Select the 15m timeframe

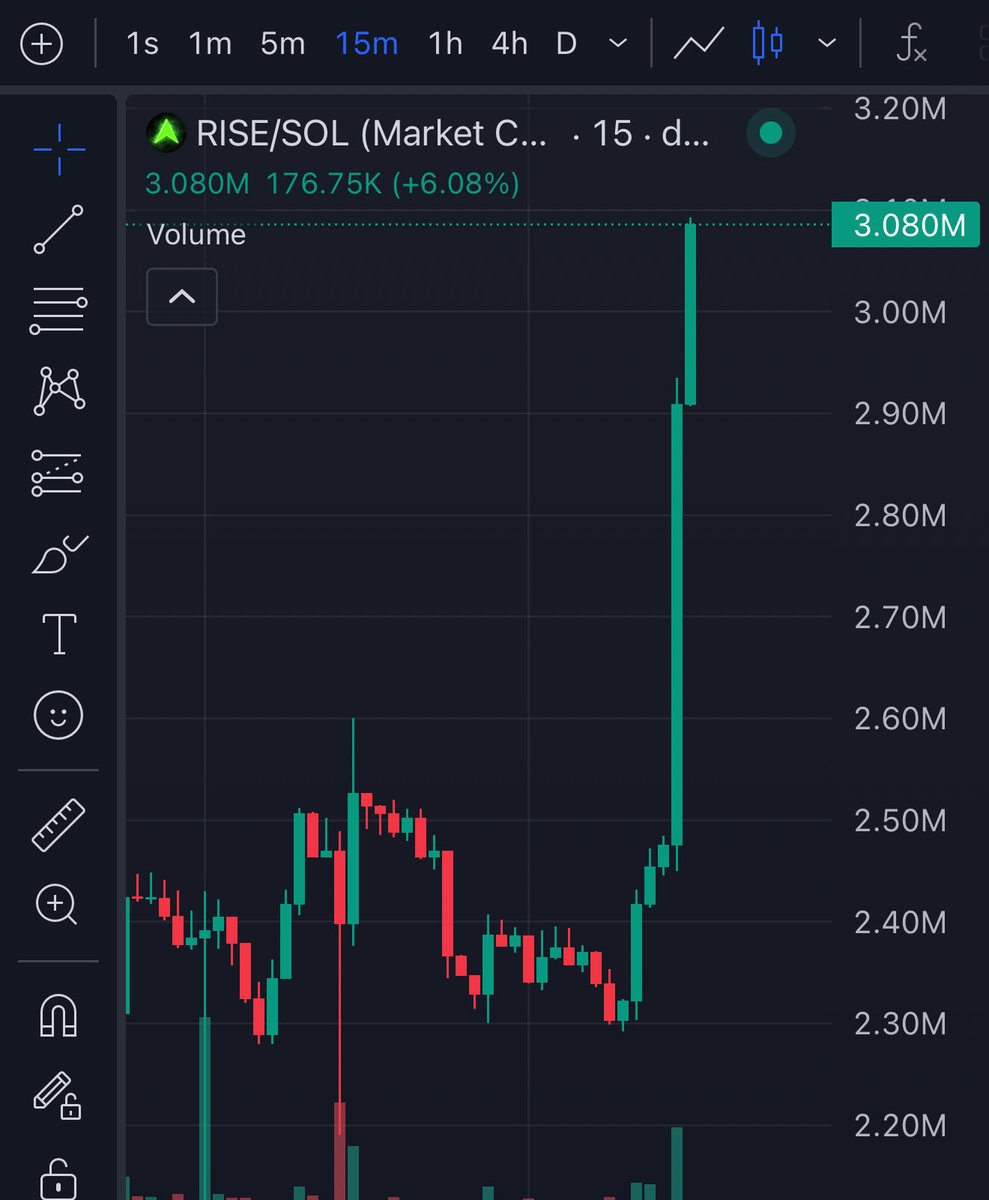(x=367, y=44)
